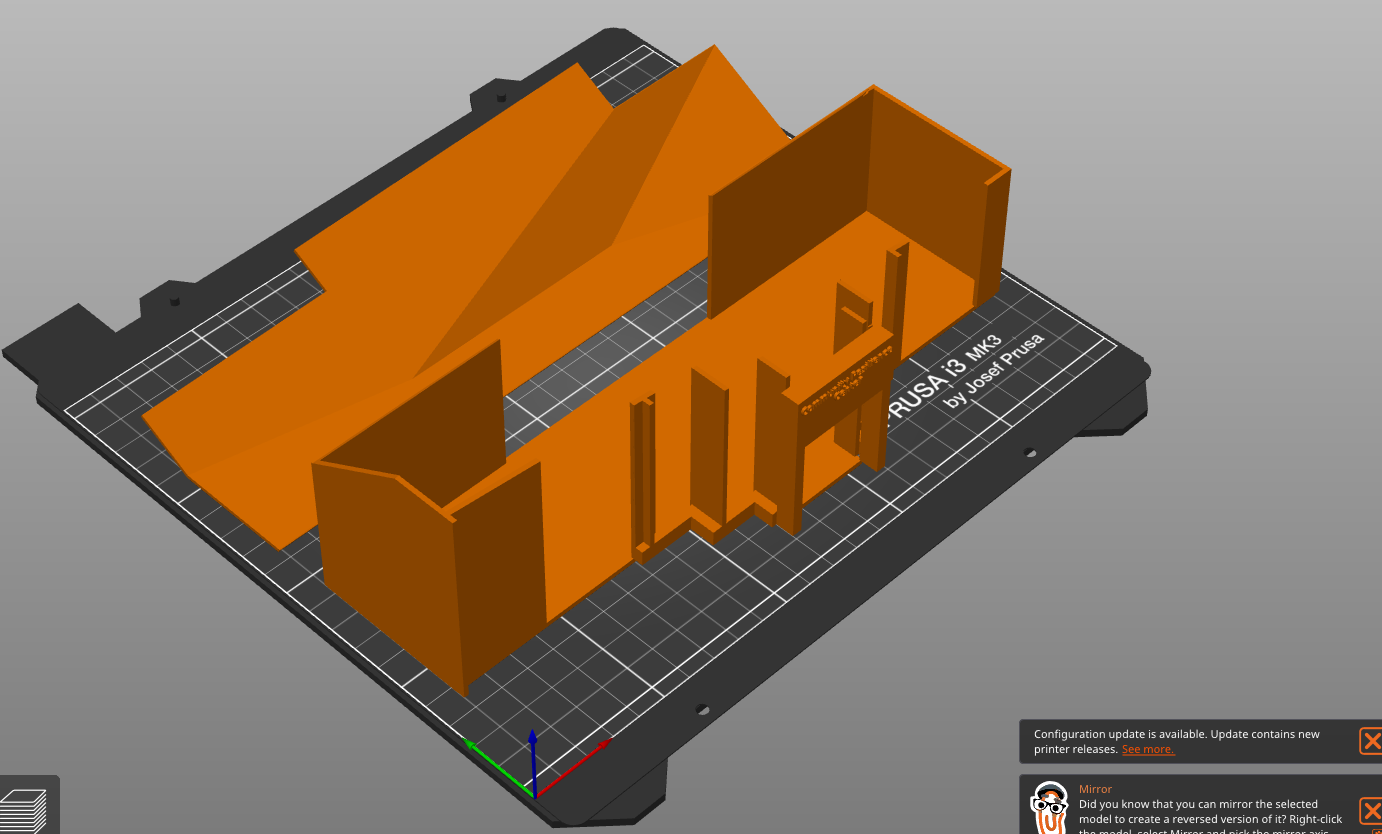Screen dimensions: 1382x834
Task: Dismiss the configuration update notification
Action: point(1371,741)
